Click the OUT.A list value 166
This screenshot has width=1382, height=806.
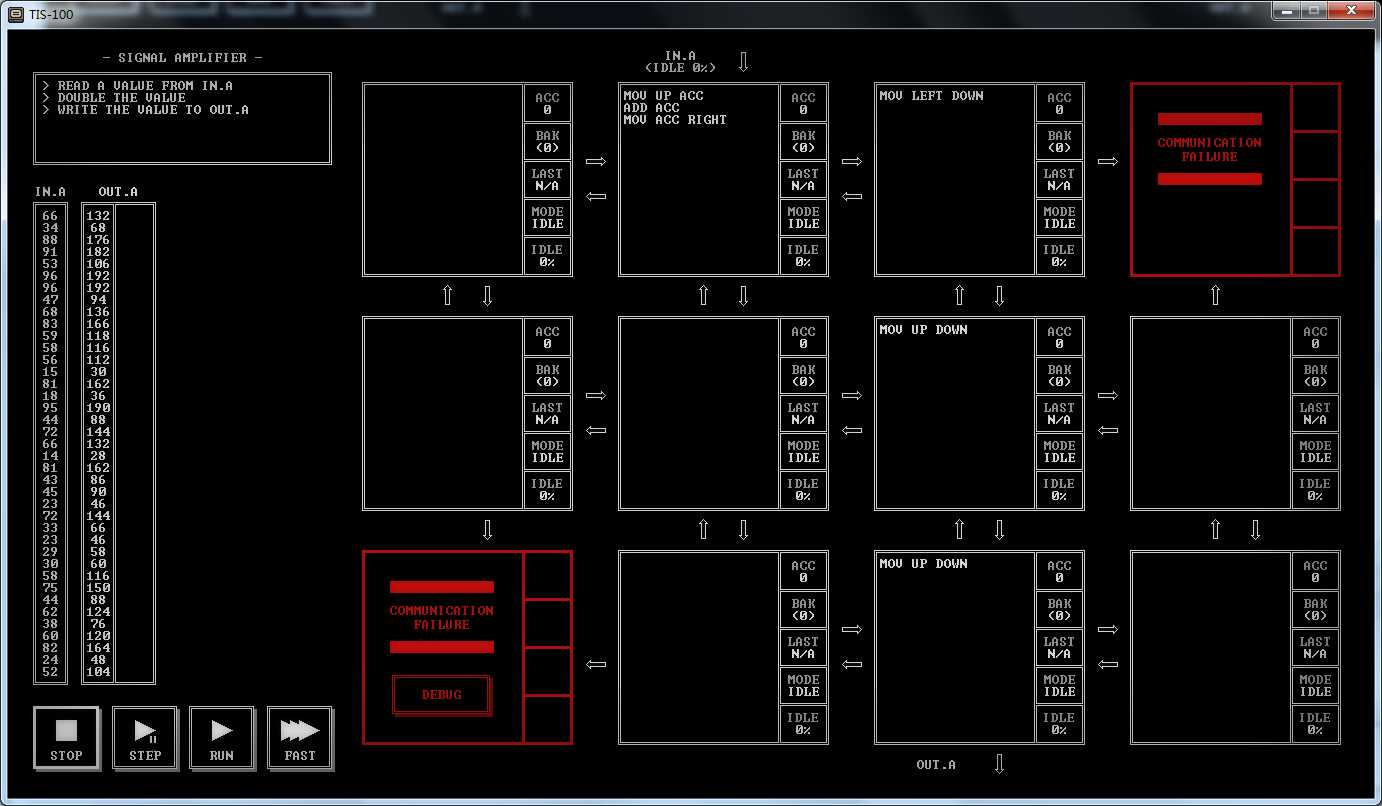(98, 324)
